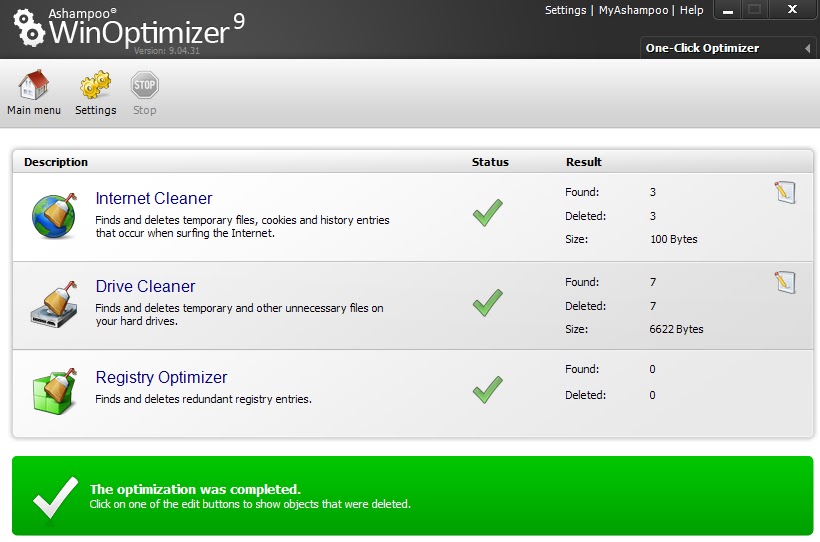Click the Status column header
Viewport: 820px width, 542px height.
click(490, 162)
